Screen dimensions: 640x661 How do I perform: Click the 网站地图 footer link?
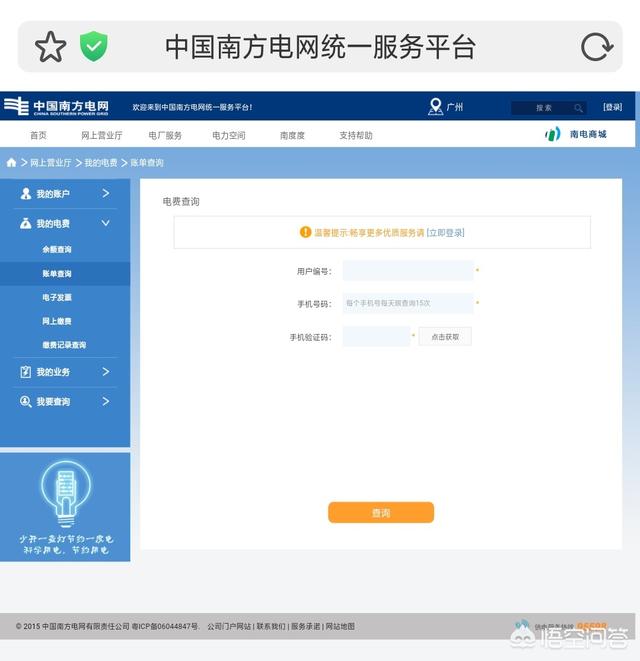340,626
